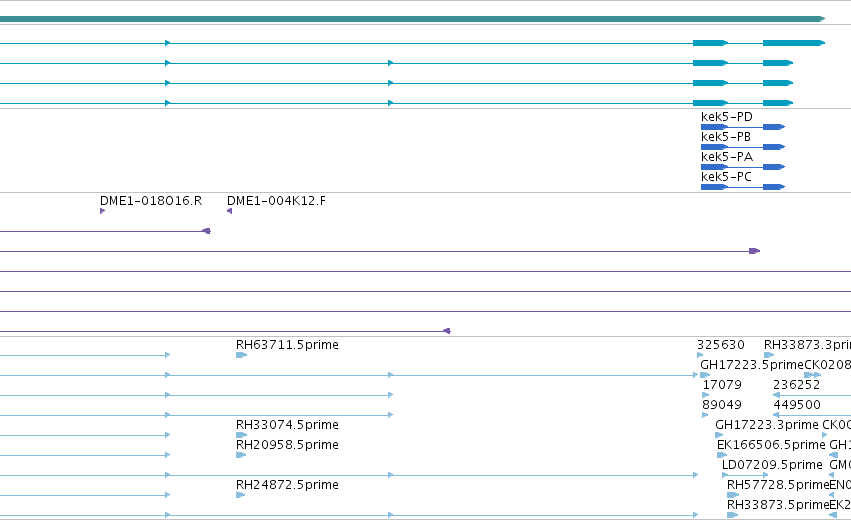Select the glyph below the RH33873.3prime label
The image size is (851, 520).
click(x=769, y=355)
